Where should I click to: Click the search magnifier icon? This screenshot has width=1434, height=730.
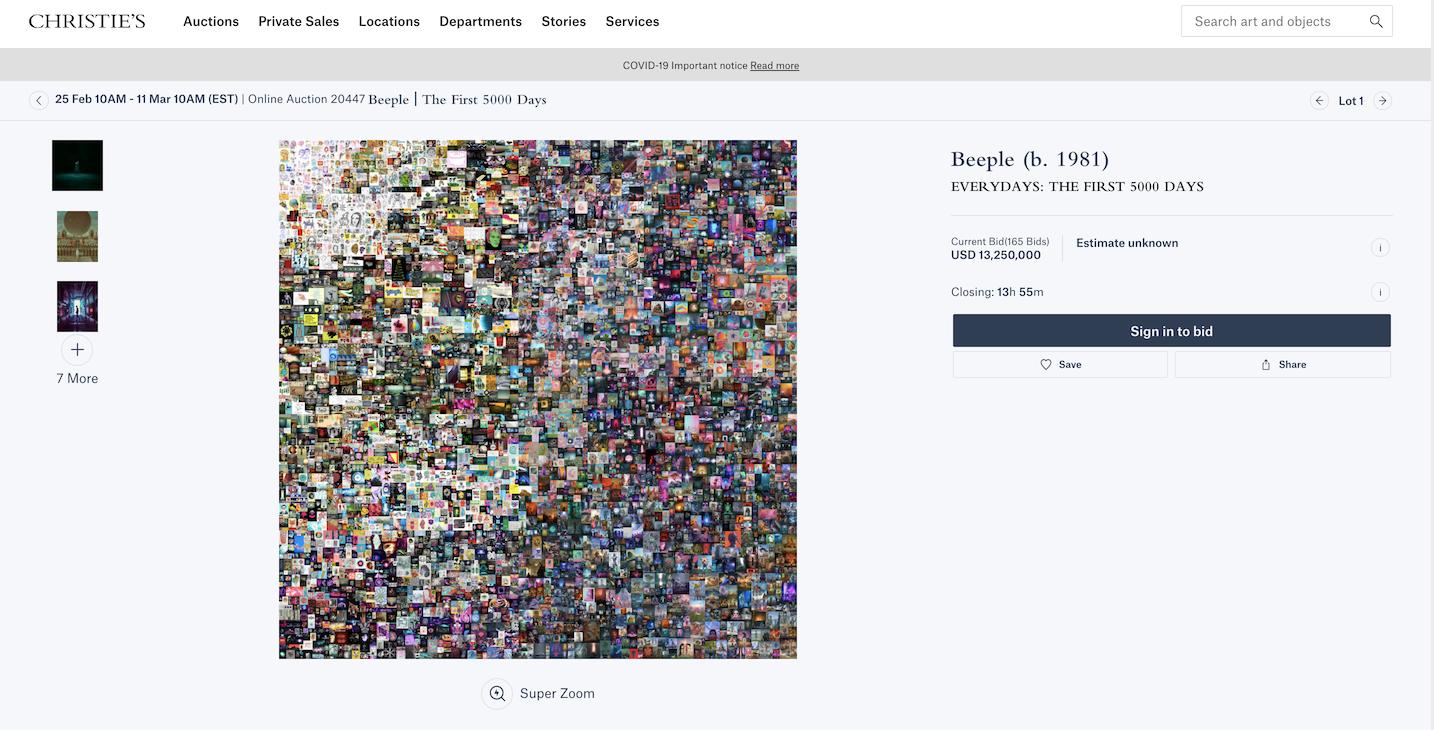1376,21
